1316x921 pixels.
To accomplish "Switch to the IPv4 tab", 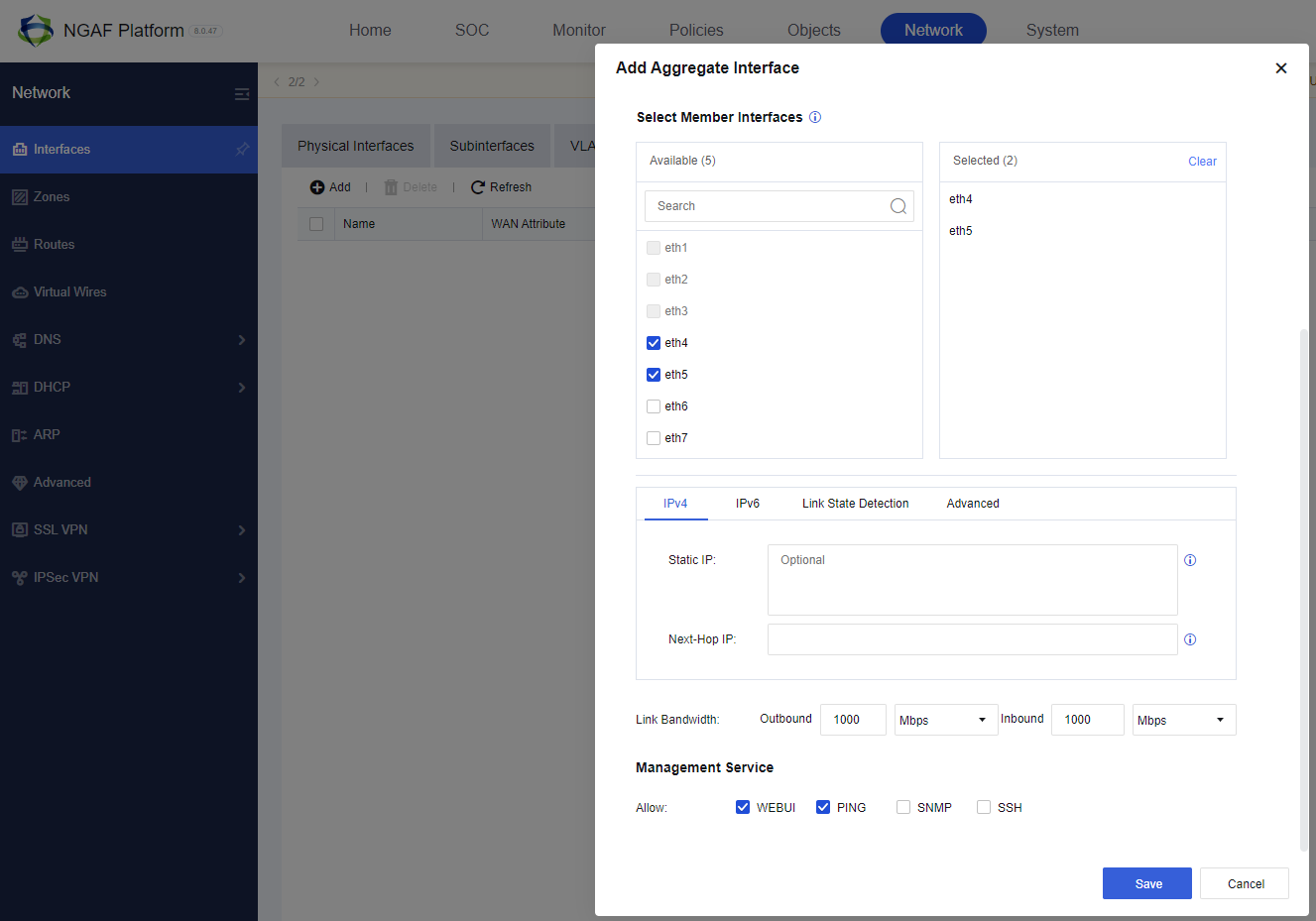I will 675,504.
